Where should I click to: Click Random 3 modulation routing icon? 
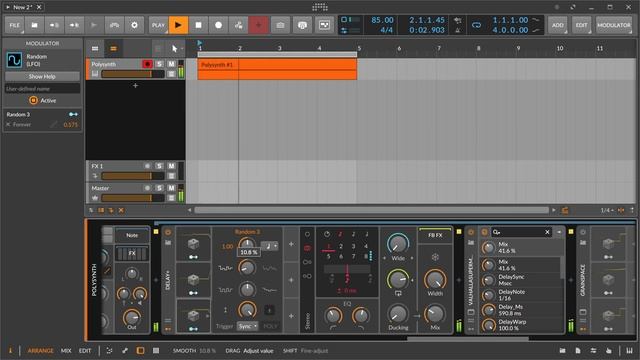pyautogui.click(x=73, y=115)
